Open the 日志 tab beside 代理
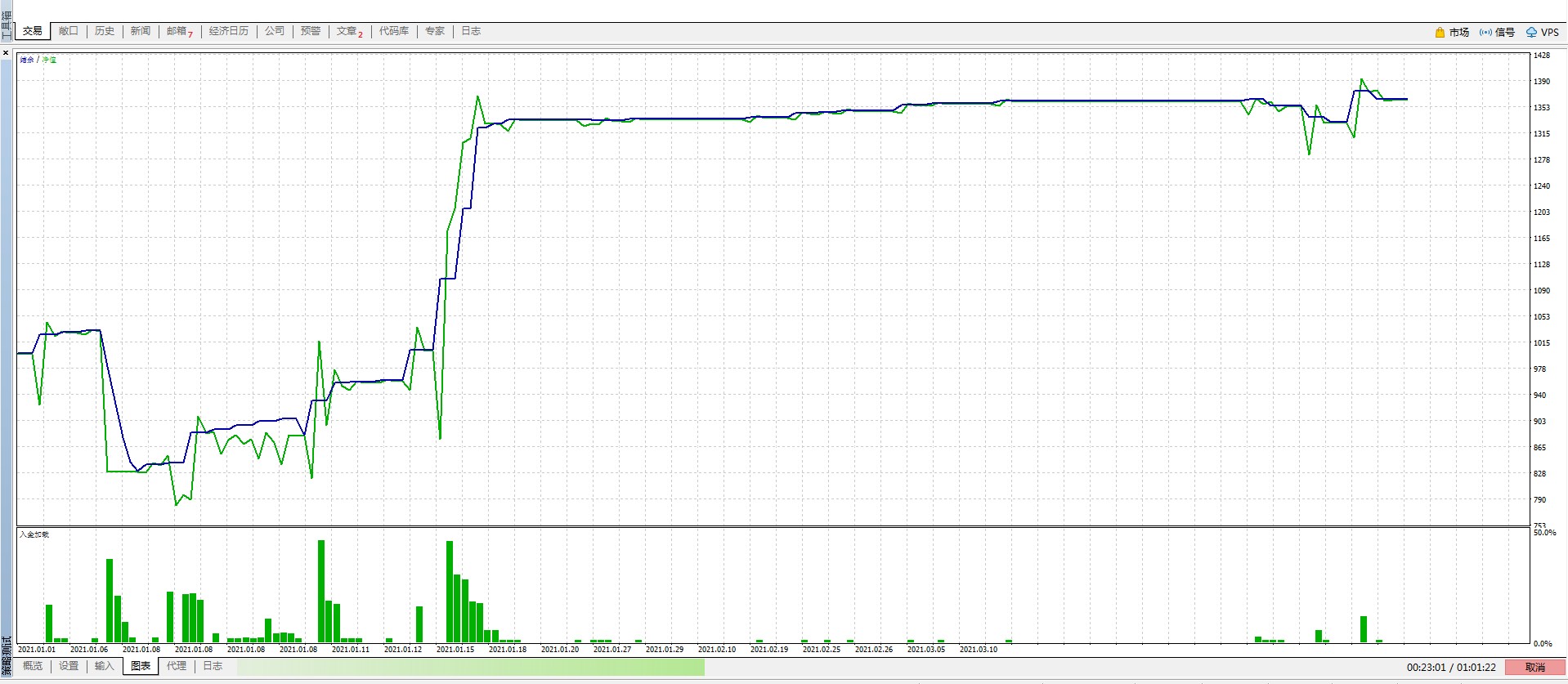The image size is (1568, 684). point(213,666)
